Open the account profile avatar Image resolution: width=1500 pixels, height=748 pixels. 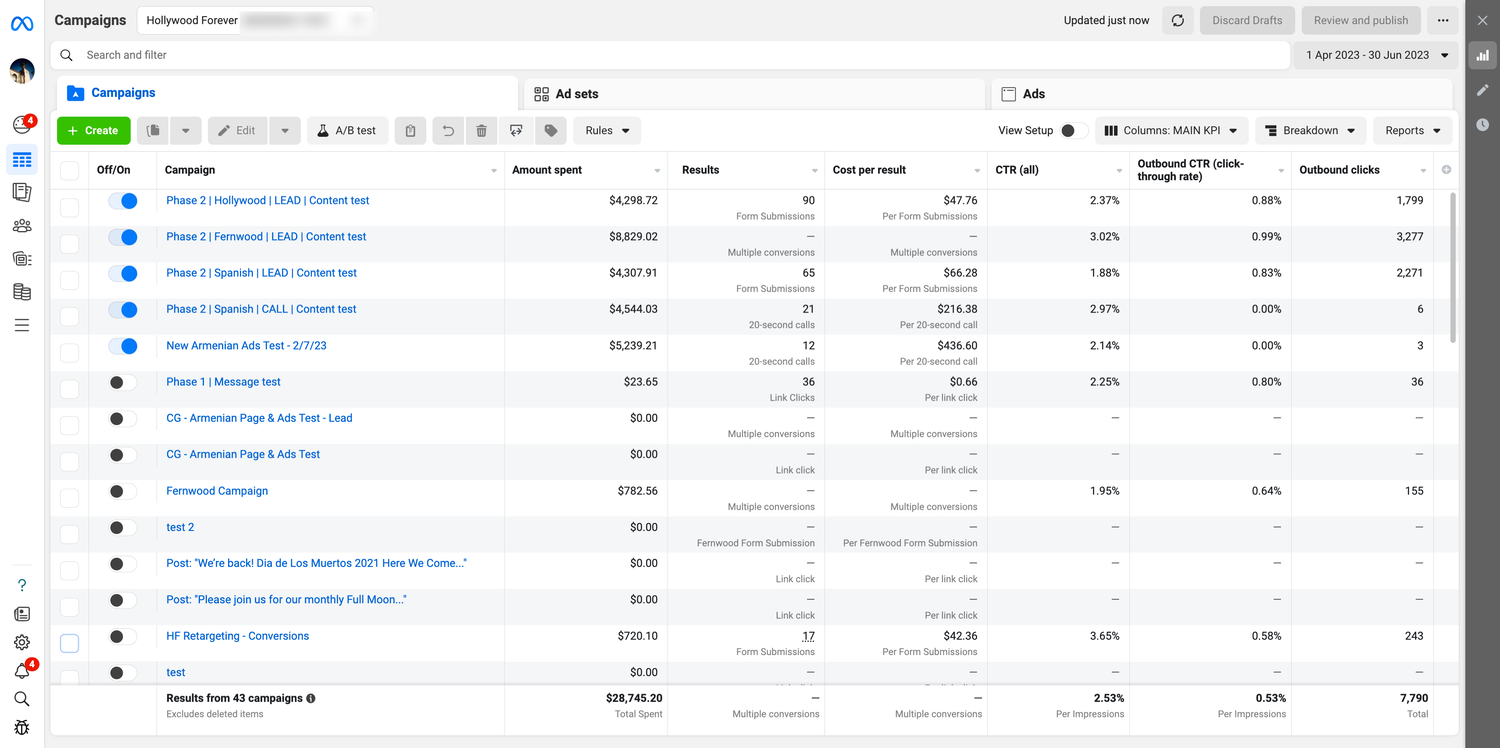(x=22, y=71)
